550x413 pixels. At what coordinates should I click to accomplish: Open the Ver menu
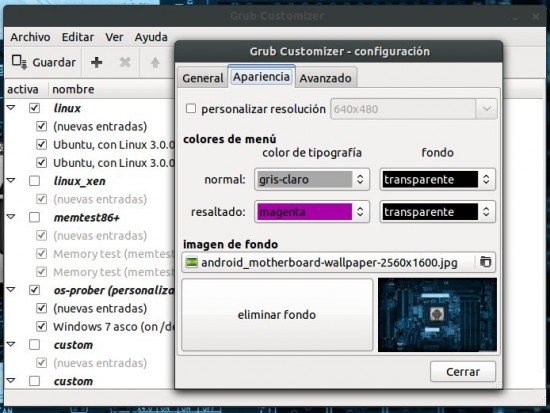[x=114, y=37]
